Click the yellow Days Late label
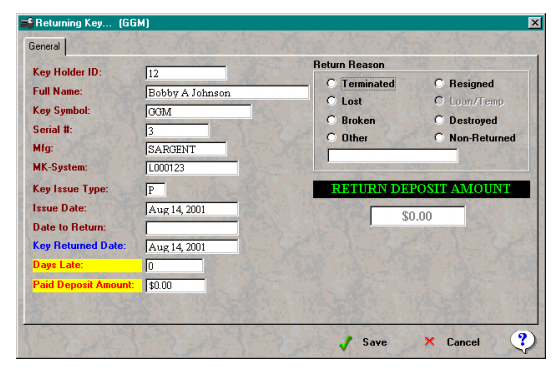Screen dimensions: 556x370 click(x=87, y=265)
